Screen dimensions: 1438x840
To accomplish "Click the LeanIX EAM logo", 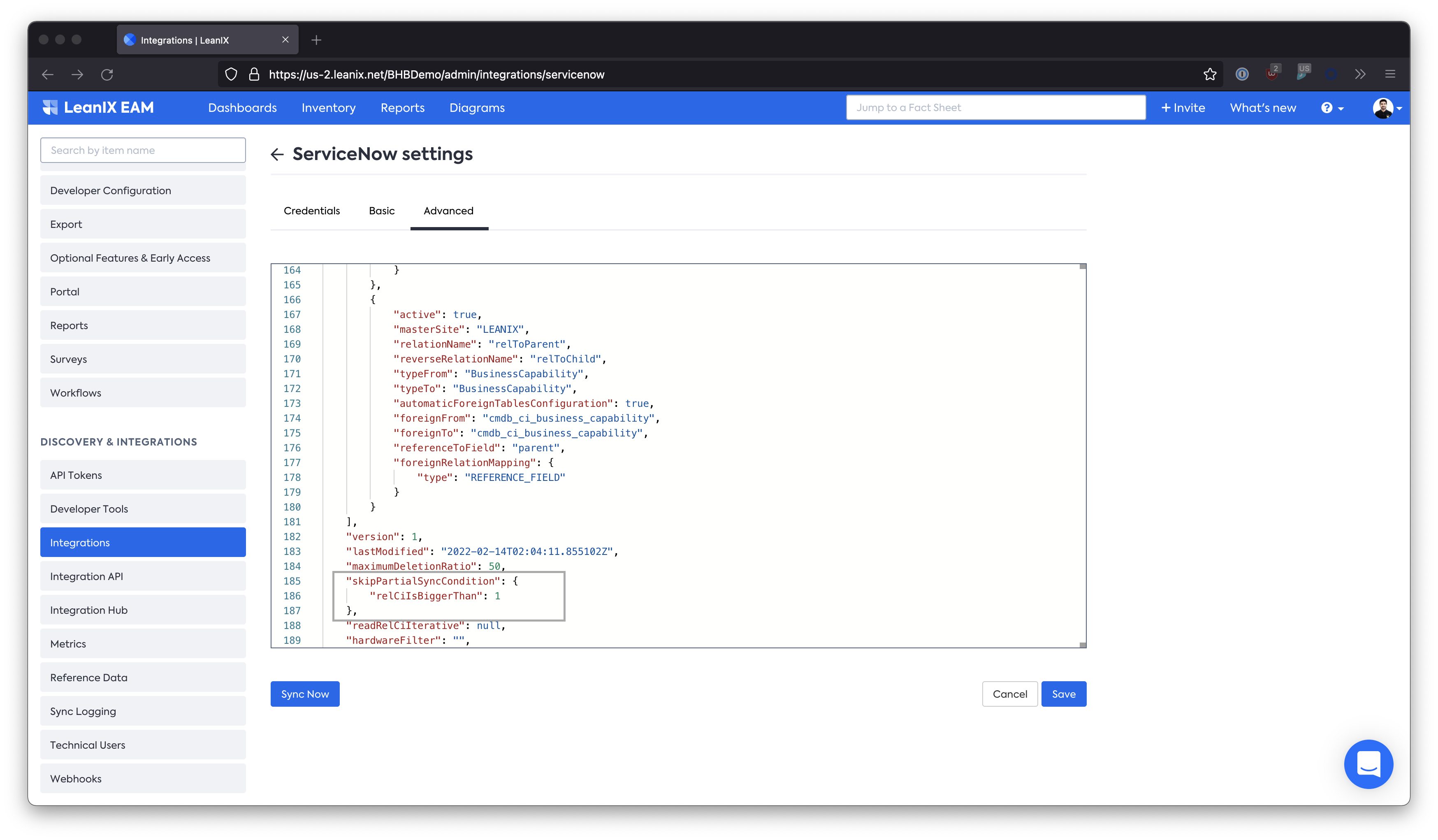I will tap(98, 108).
